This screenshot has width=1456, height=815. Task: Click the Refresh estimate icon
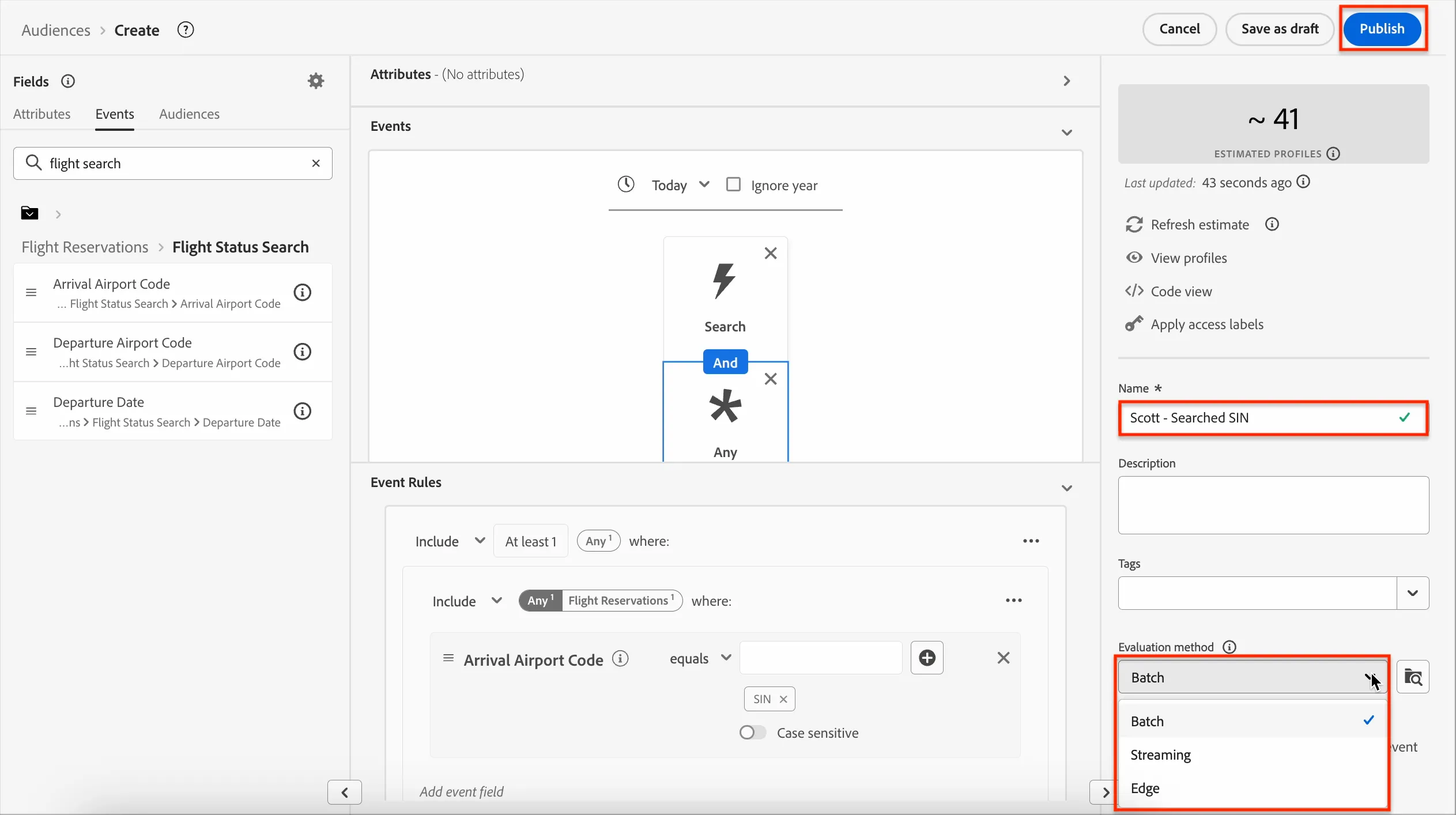[x=1134, y=225]
